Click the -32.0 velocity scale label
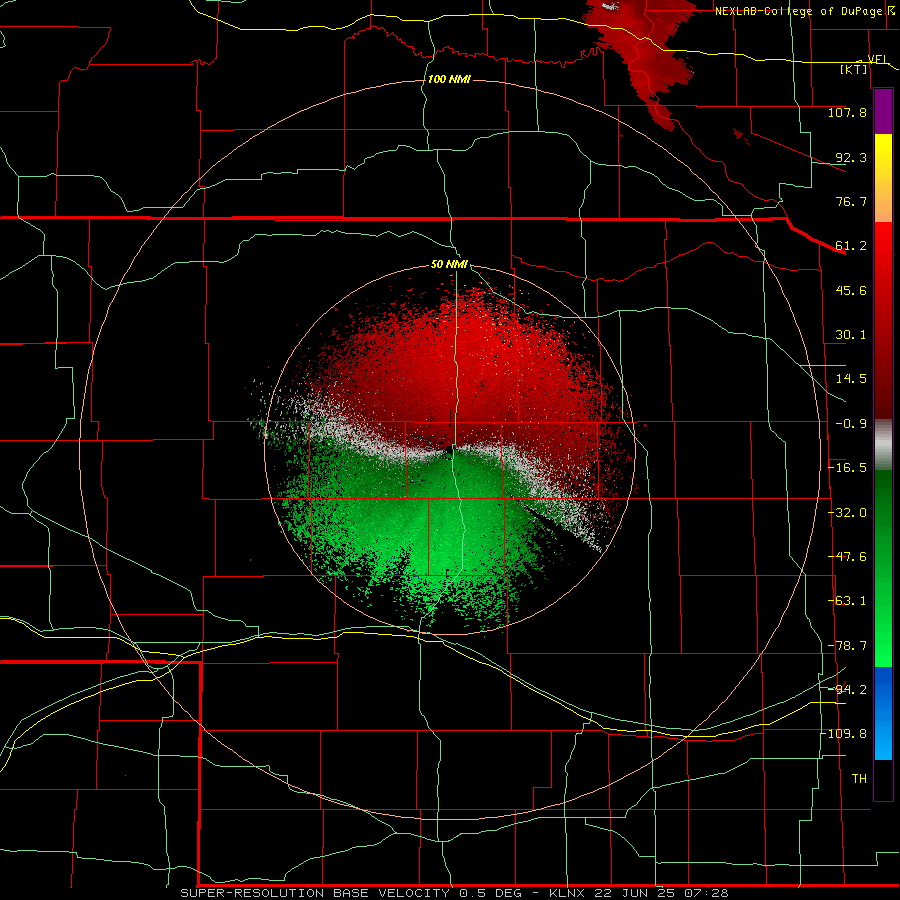This screenshot has width=900, height=900. 848,513
